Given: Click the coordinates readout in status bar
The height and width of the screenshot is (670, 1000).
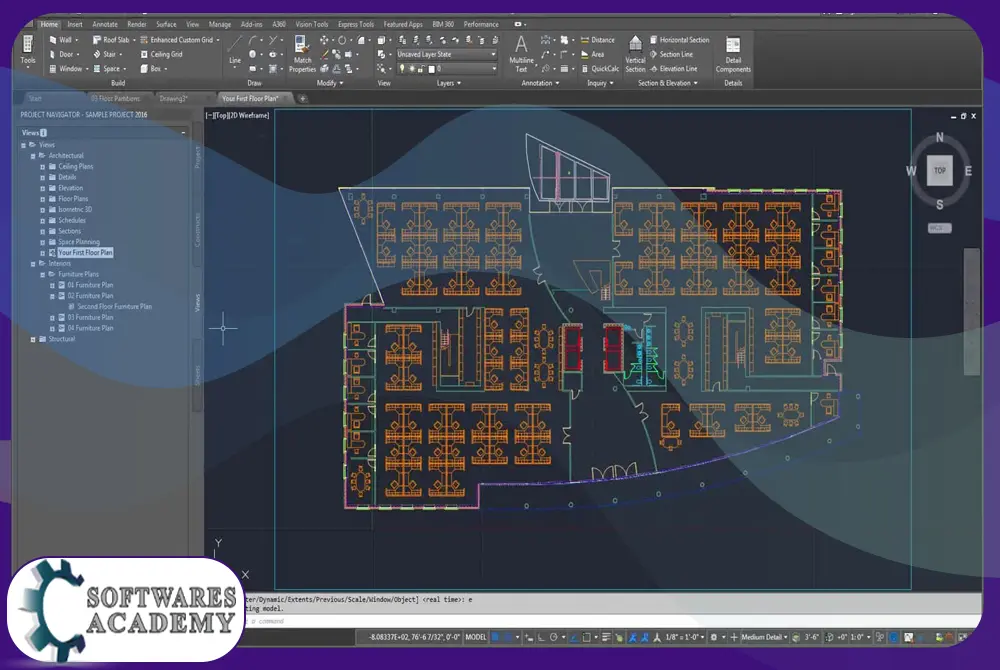Looking at the screenshot, I should click(414, 637).
